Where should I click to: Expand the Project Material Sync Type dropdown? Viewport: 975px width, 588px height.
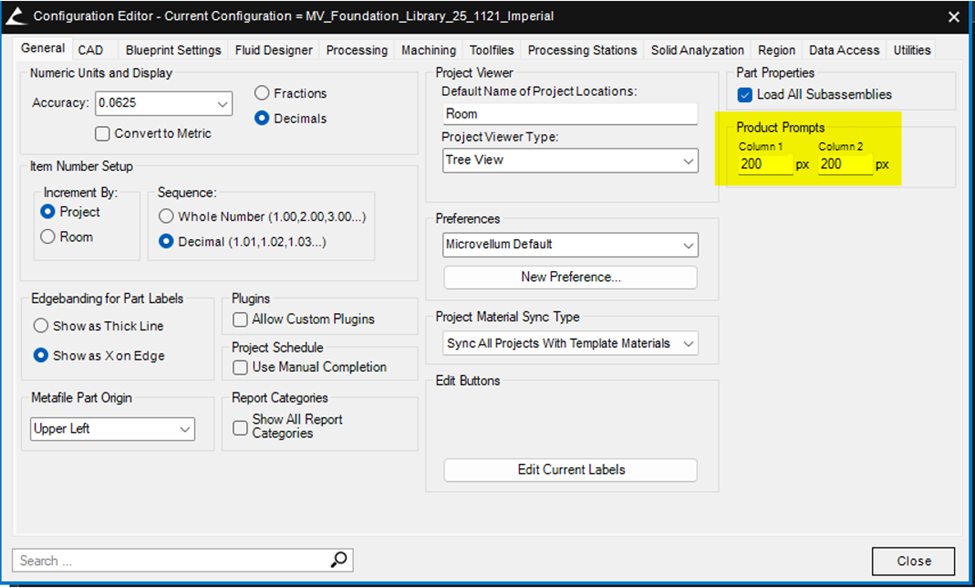click(688, 343)
